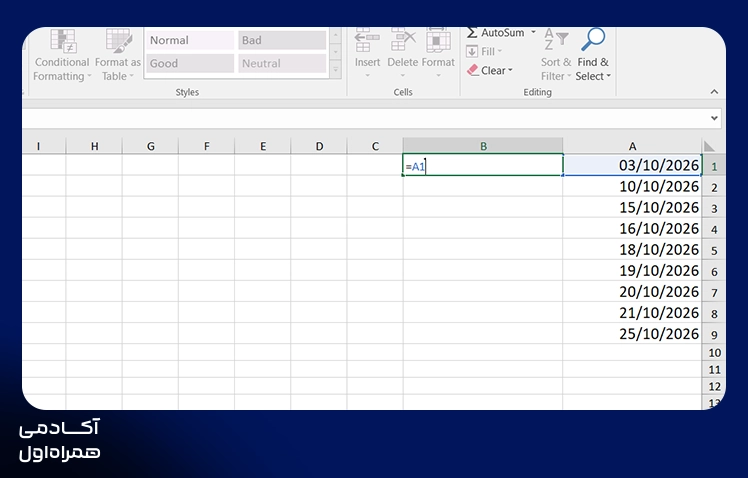Select cell with 19/10/2026
Viewport: 748px width, 478px height.
coord(632,270)
